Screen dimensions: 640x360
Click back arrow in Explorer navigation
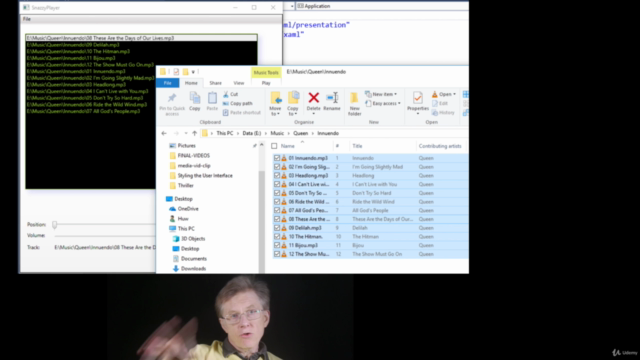(164, 133)
